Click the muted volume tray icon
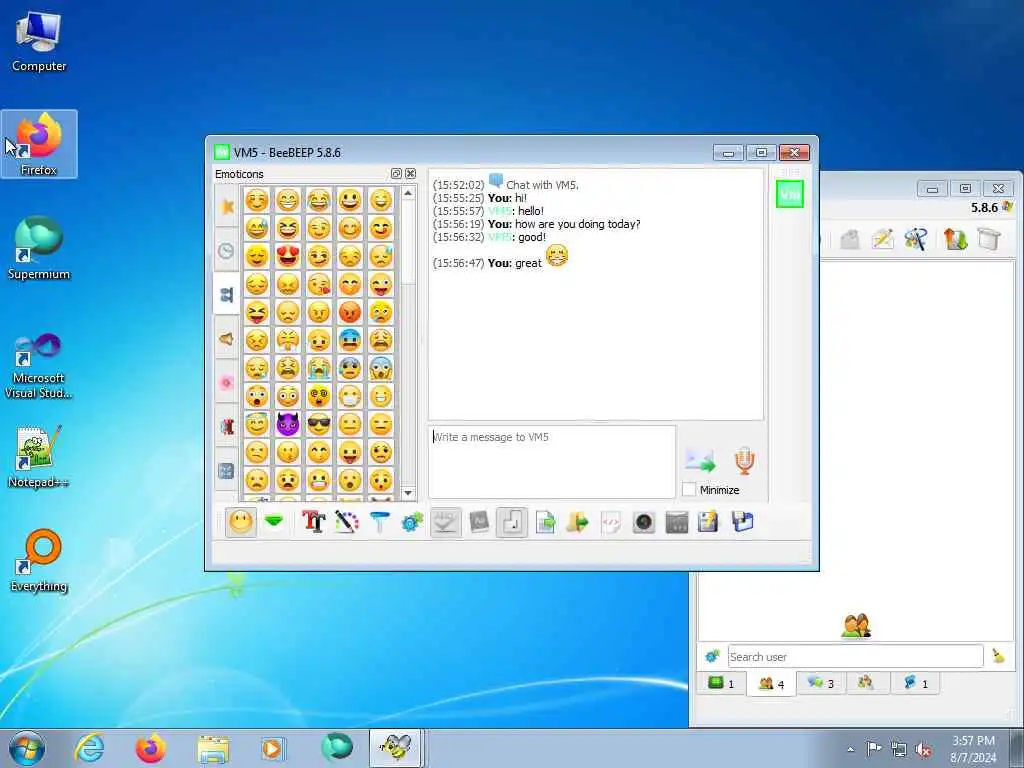This screenshot has height=768, width=1024. pos(923,750)
